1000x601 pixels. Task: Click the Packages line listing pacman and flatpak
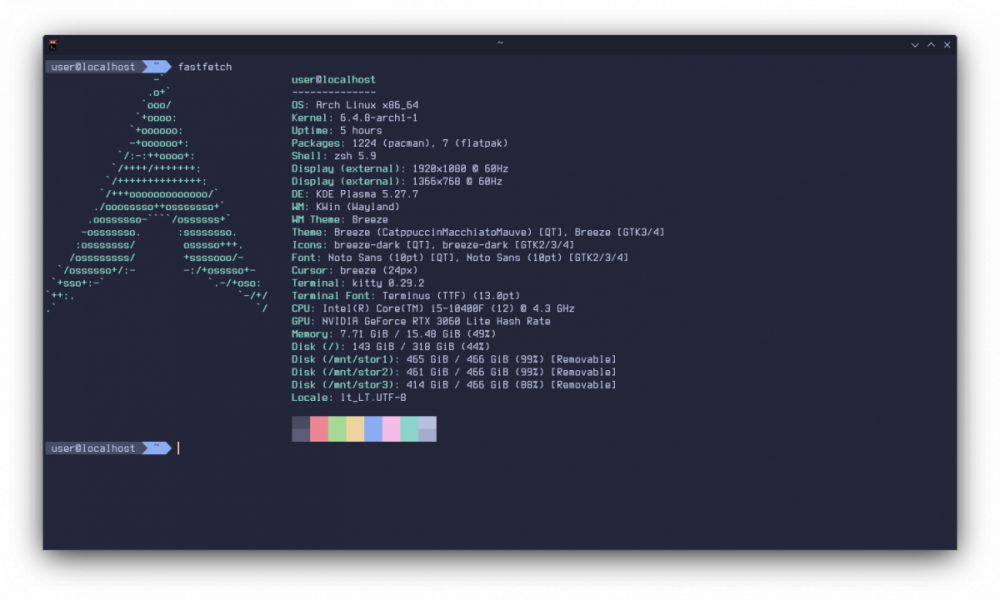coord(400,143)
